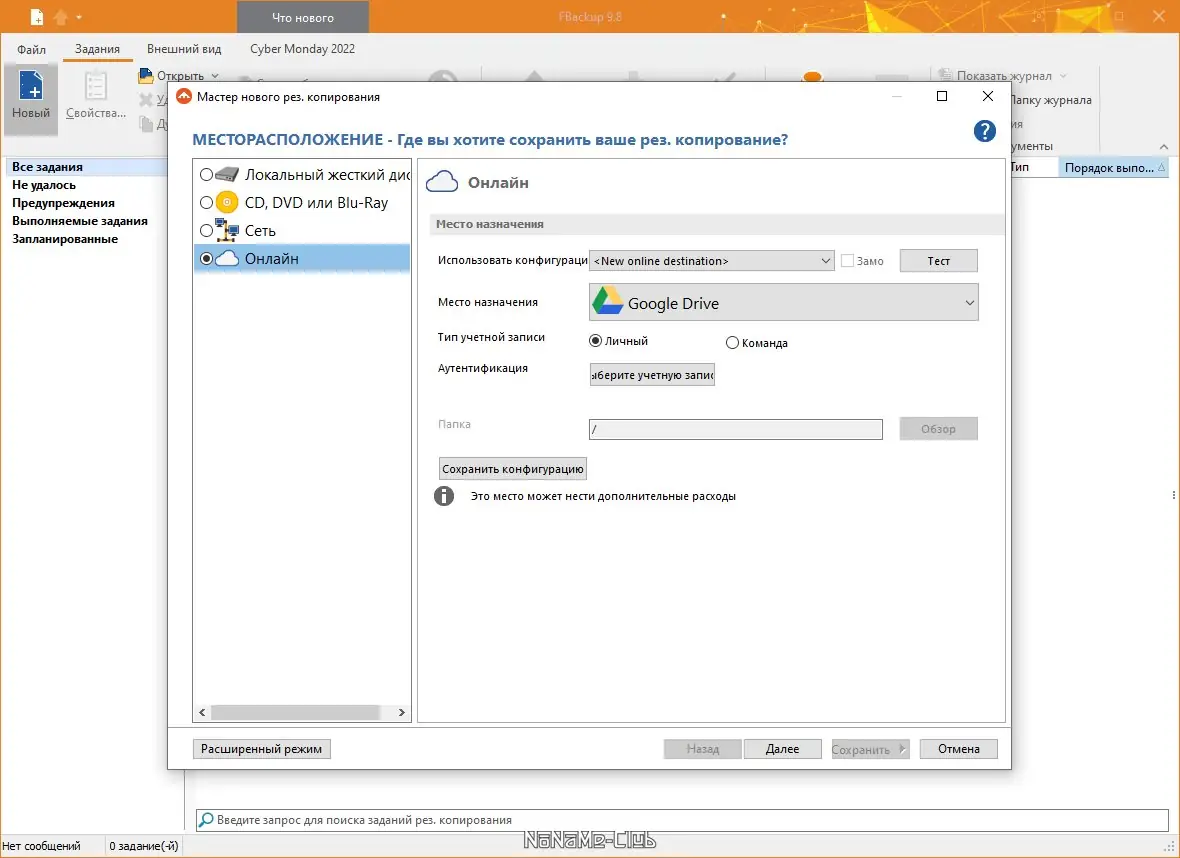Switch to Расширенный режим
Image resolution: width=1180 pixels, height=858 pixels.
click(261, 749)
